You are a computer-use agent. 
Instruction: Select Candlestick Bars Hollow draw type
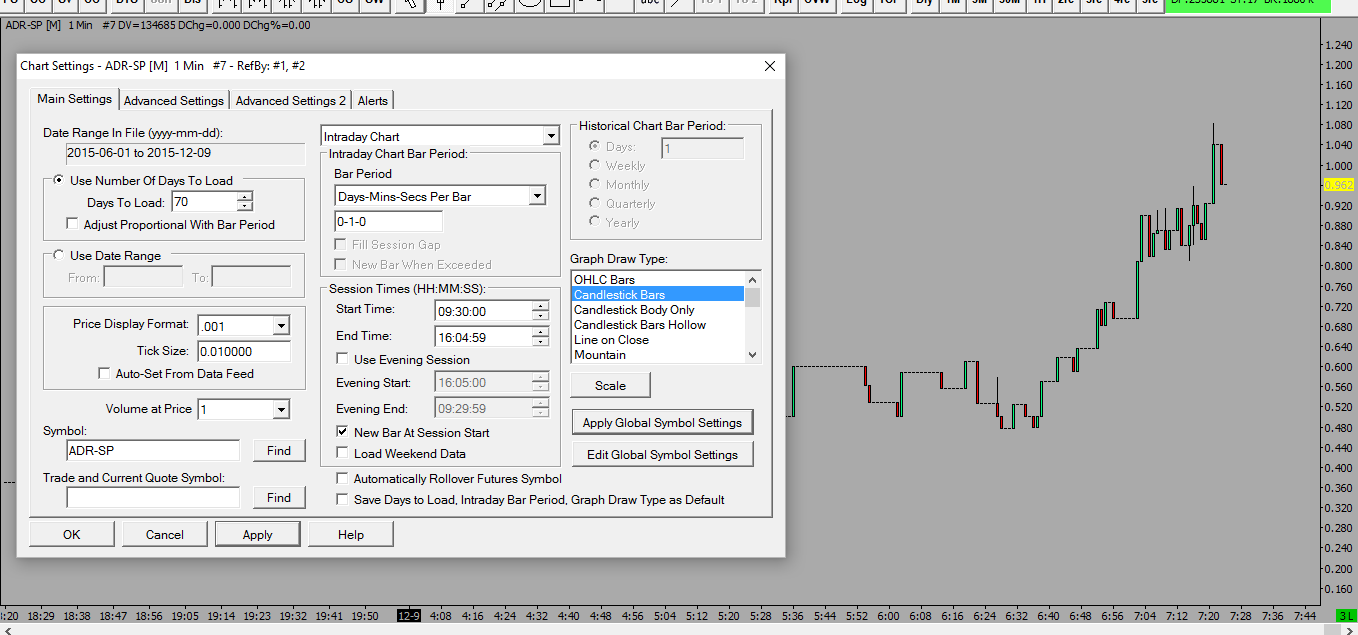[x=658, y=325]
